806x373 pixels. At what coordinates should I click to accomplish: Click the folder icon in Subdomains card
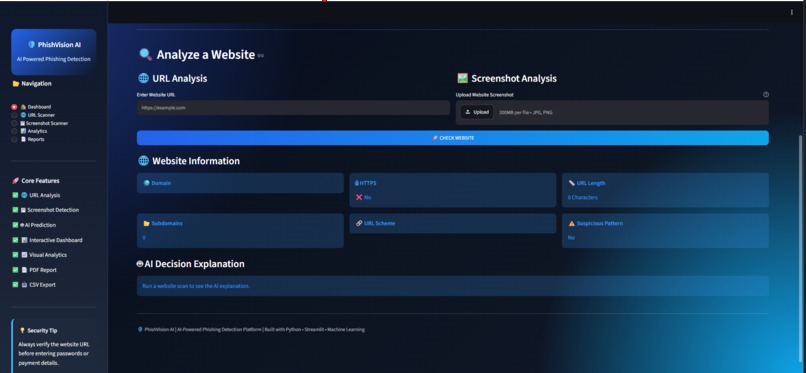146,223
